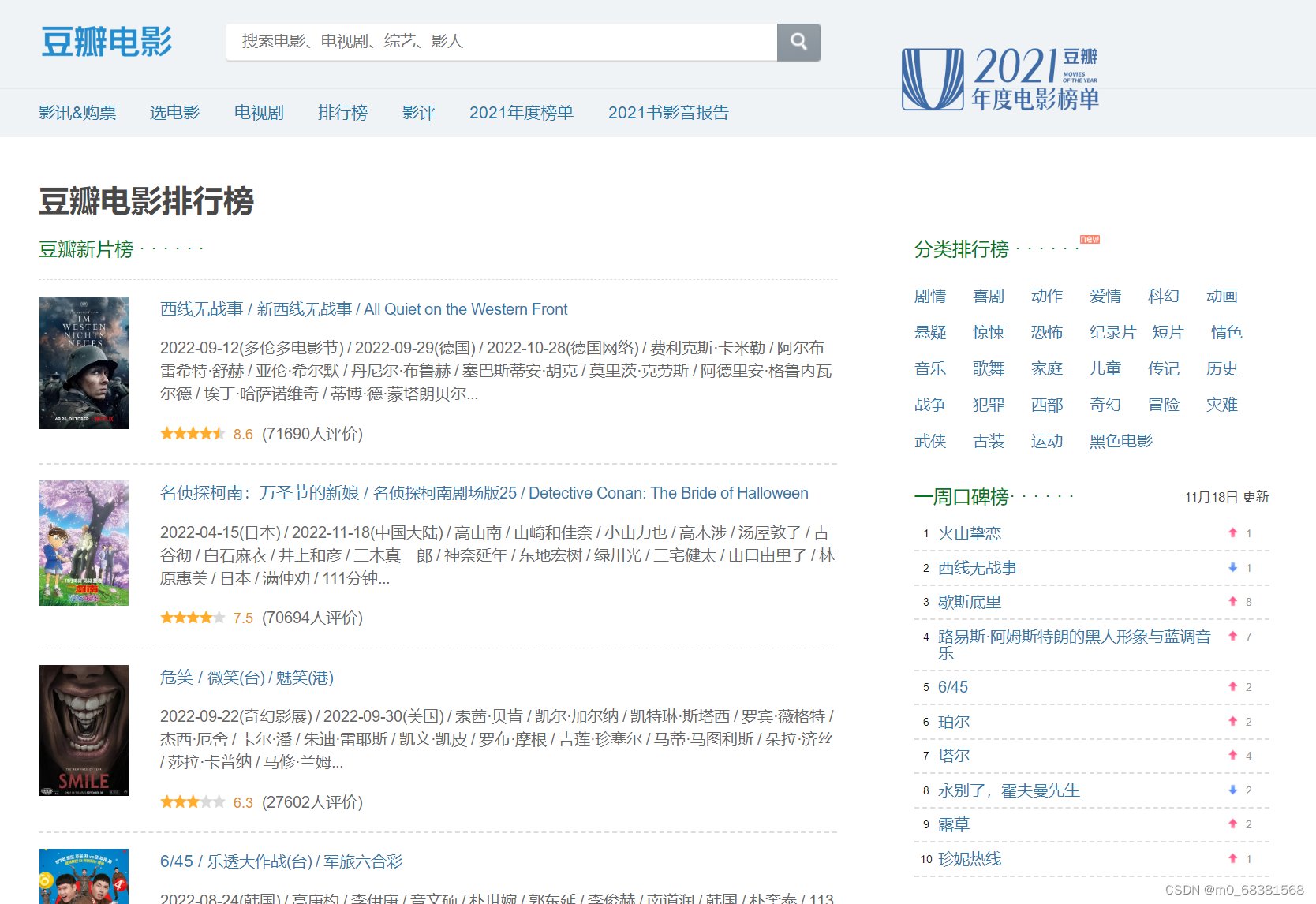Image resolution: width=1316 pixels, height=904 pixels.
Task: Select the 历史 category
Action: [x=1222, y=368]
